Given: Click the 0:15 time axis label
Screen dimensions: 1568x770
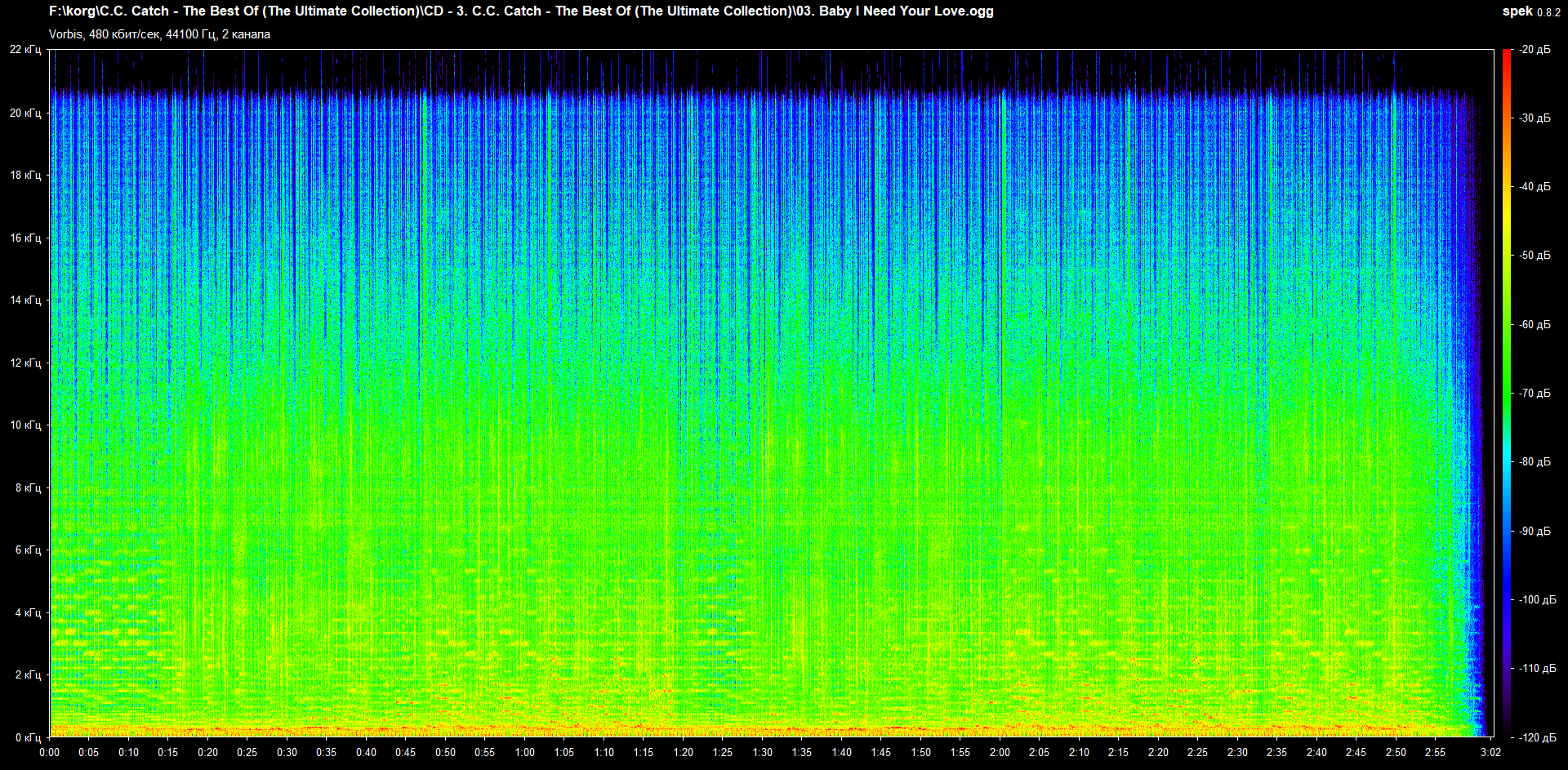Looking at the screenshot, I should (168, 753).
